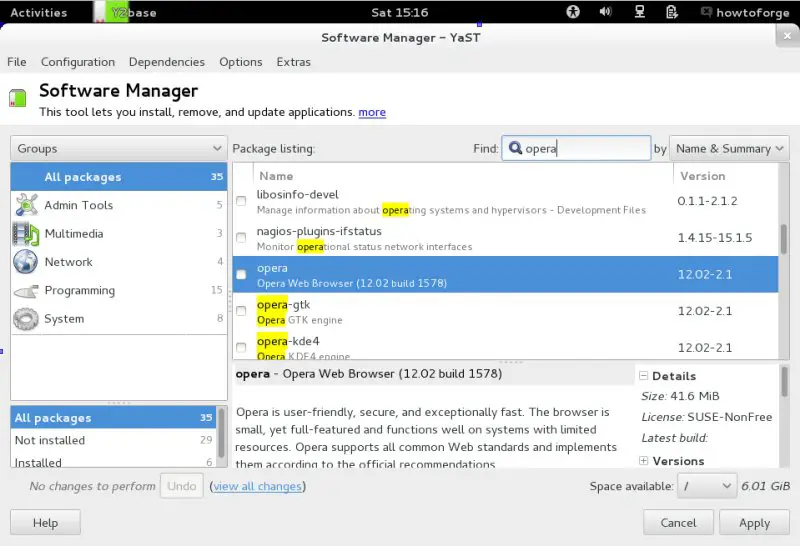Tick the opera package checkbox
The height and width of the screenshot is (546, 800).
[x=241, y=275]
